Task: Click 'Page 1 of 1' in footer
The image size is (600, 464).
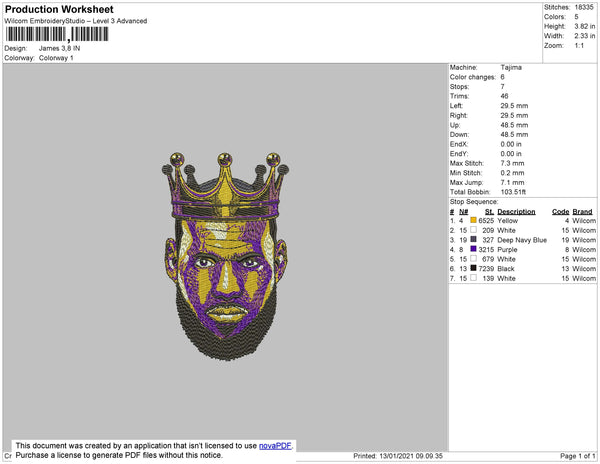Action: click(577, 456)
